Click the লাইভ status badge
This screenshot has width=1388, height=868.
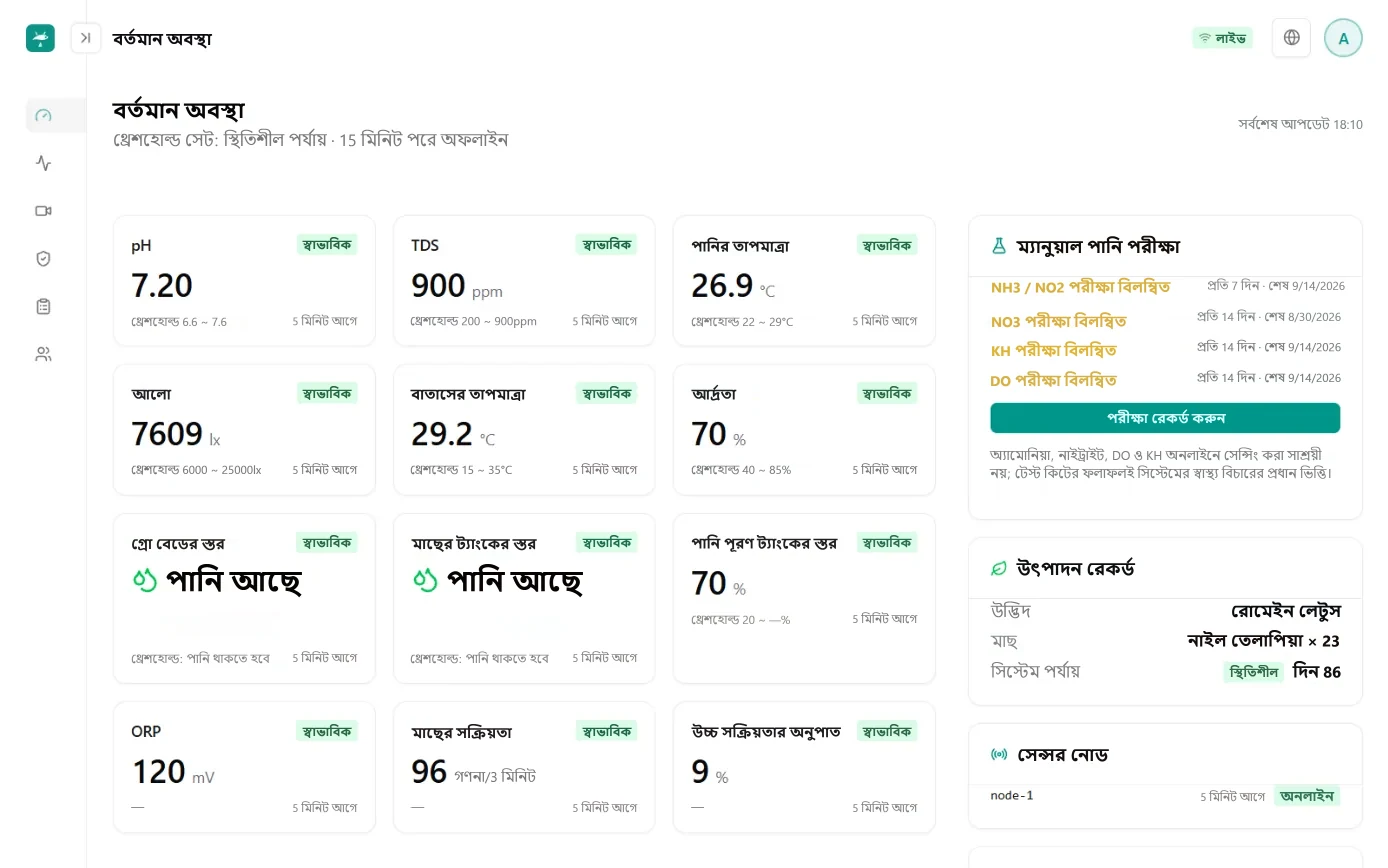pos(1222,38)
